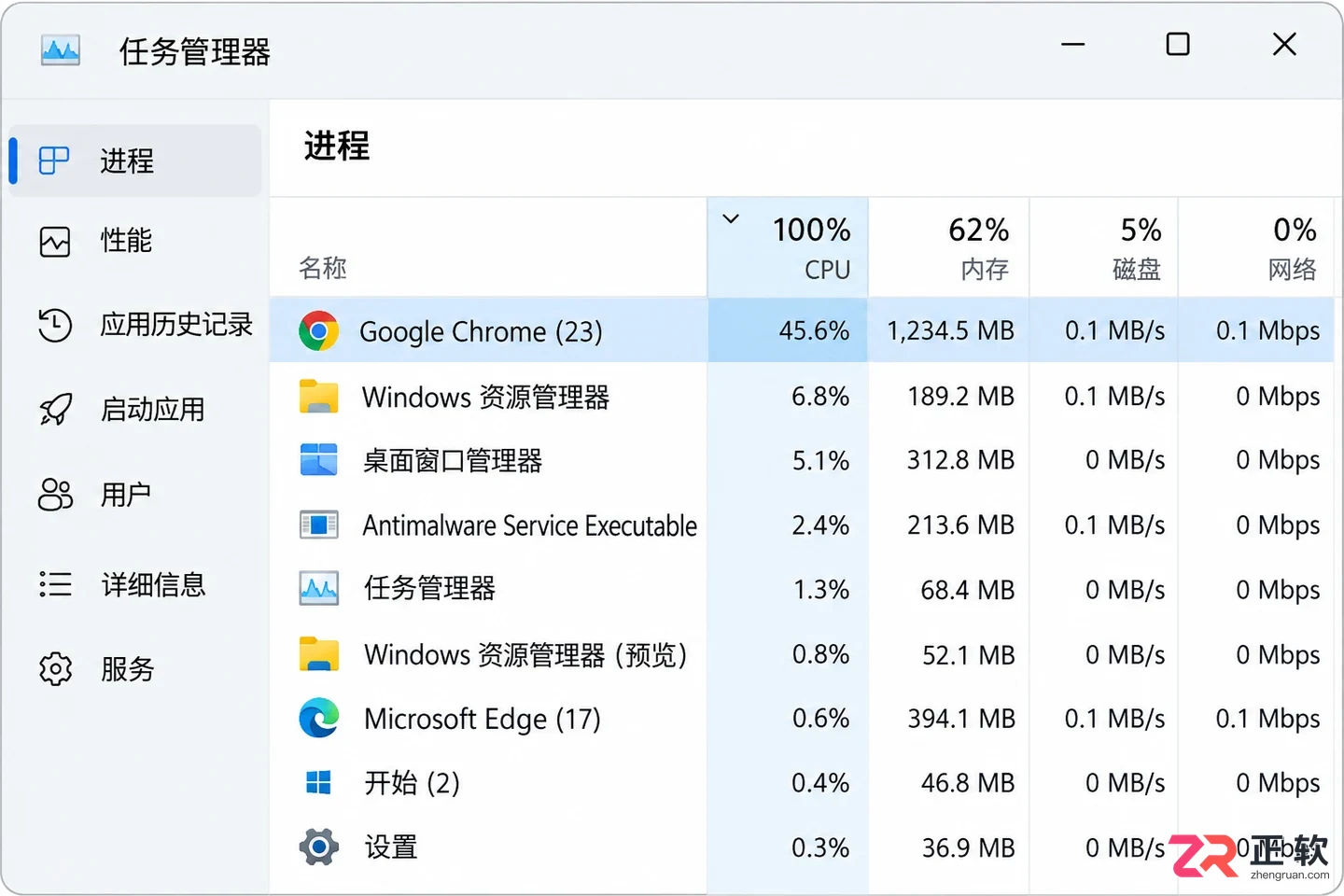Image resolution: width=1344 pixels, height=896 pixels.
Task: Click the Task Manager app icon in title bar
Action: pos(61,50)
